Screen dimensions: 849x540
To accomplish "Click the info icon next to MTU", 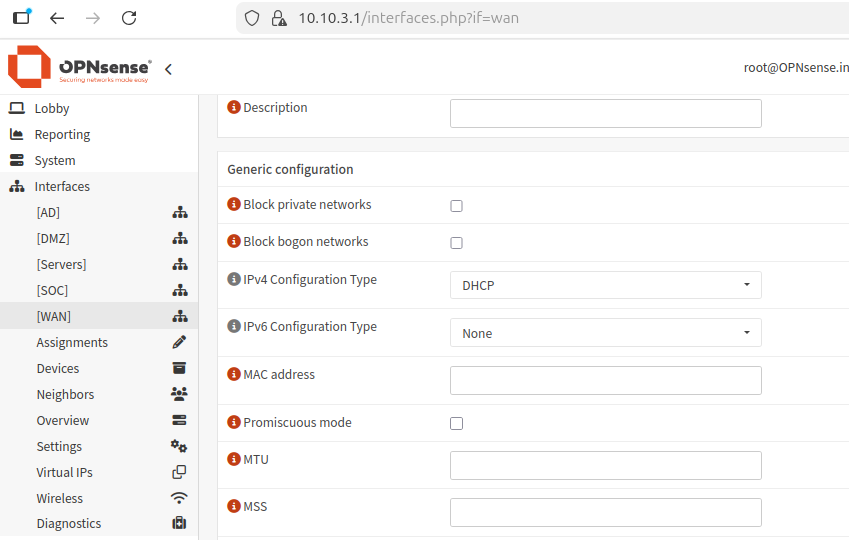I will pos(234,460).
